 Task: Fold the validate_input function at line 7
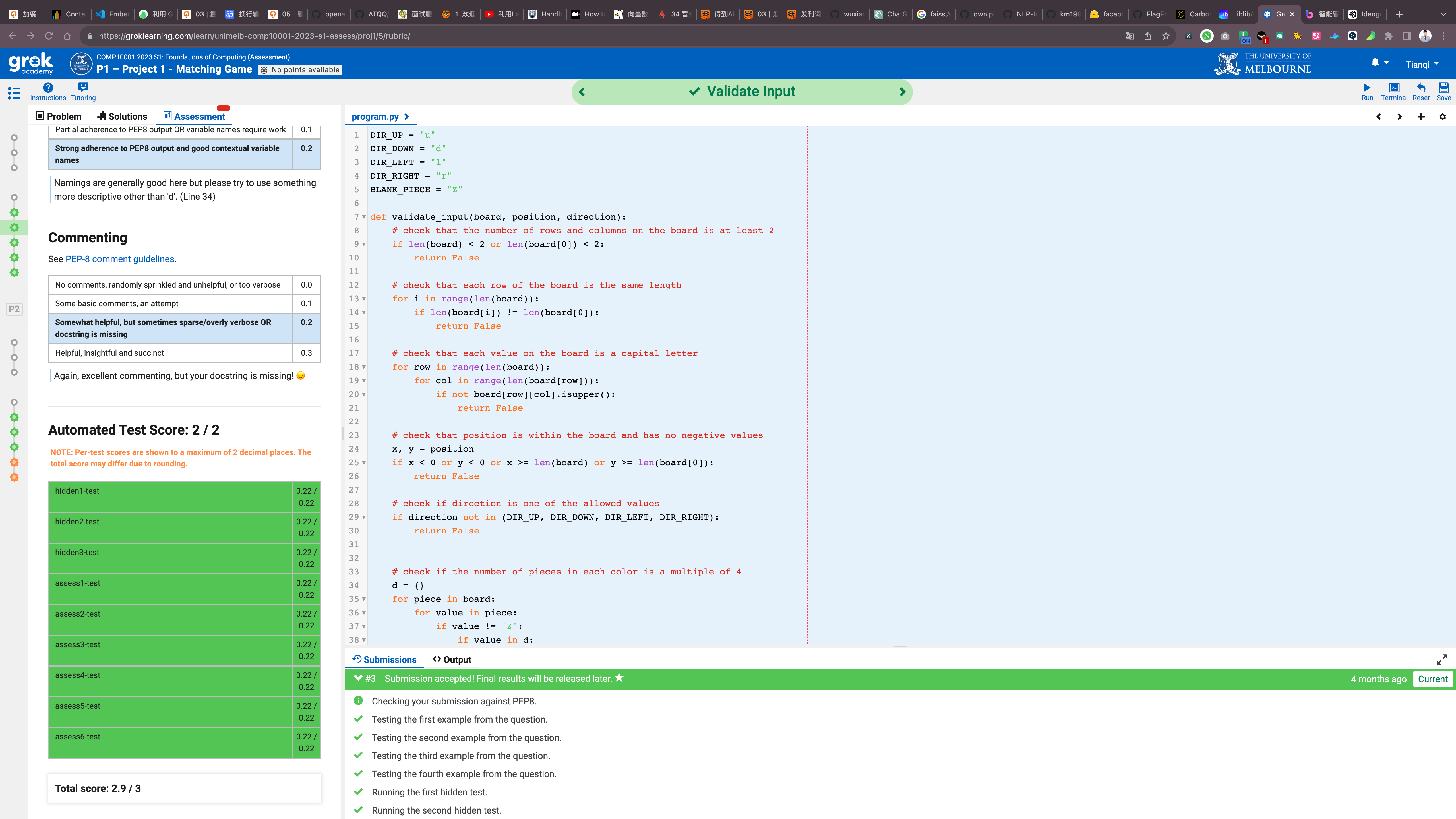point(364,217)
